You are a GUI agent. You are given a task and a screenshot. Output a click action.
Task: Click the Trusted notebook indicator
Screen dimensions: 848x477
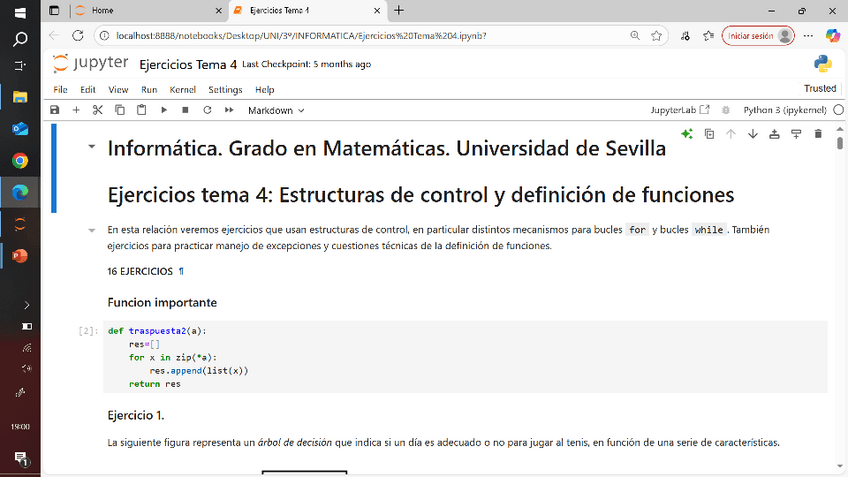[819, 89]
